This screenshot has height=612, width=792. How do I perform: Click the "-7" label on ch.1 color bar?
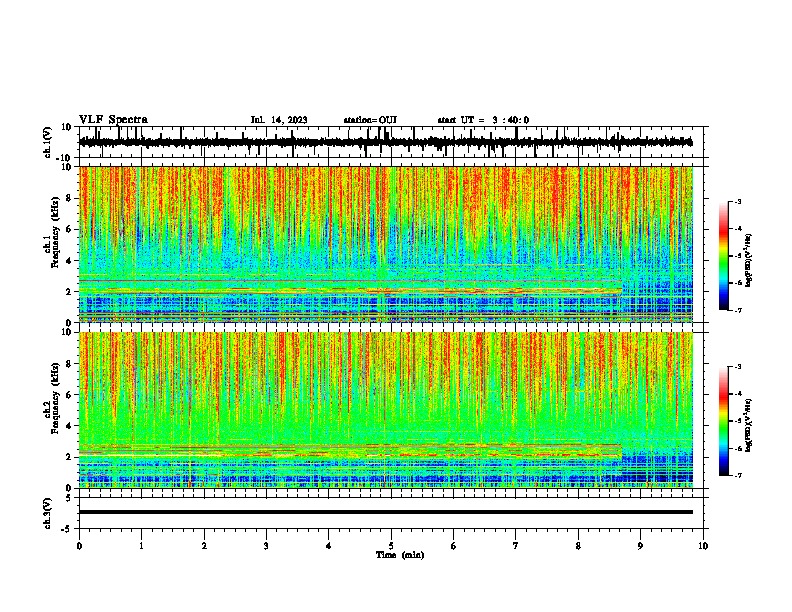[738, 310]
